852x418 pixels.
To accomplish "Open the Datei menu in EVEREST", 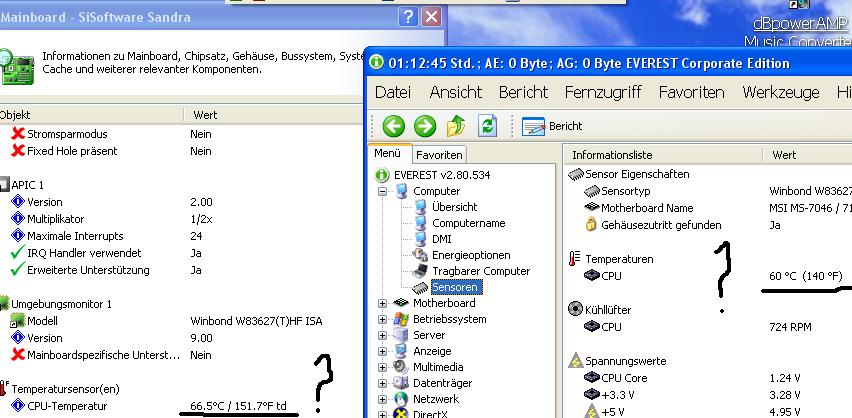I will [x=393, y=92].
